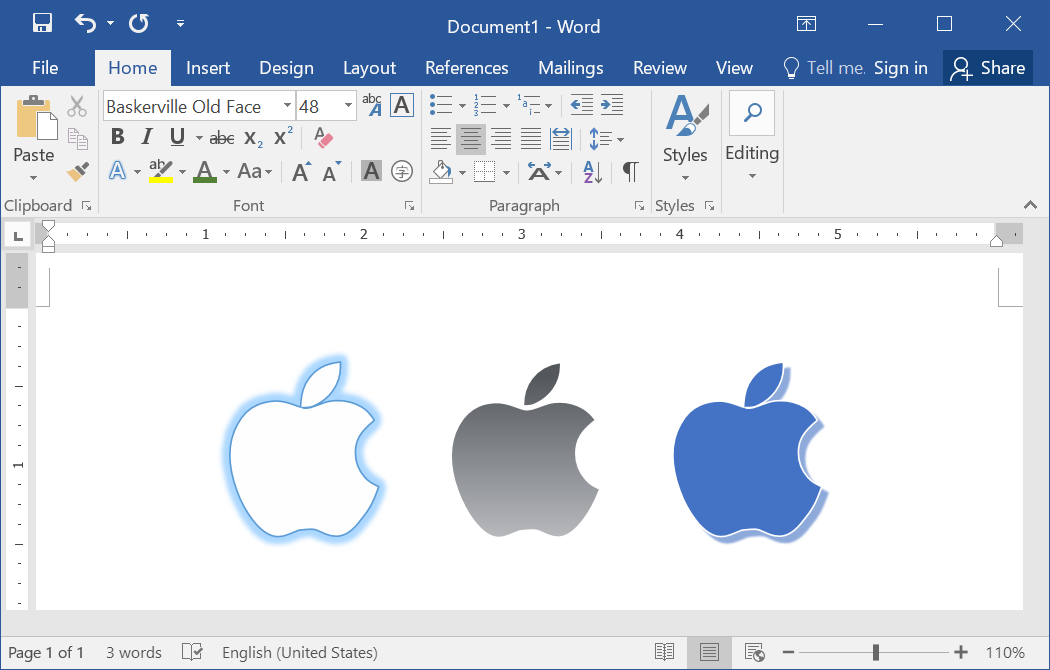1050x670 pixels.
Task: Toggle Show/Hide paragraph marks
Action: point(630,171)
